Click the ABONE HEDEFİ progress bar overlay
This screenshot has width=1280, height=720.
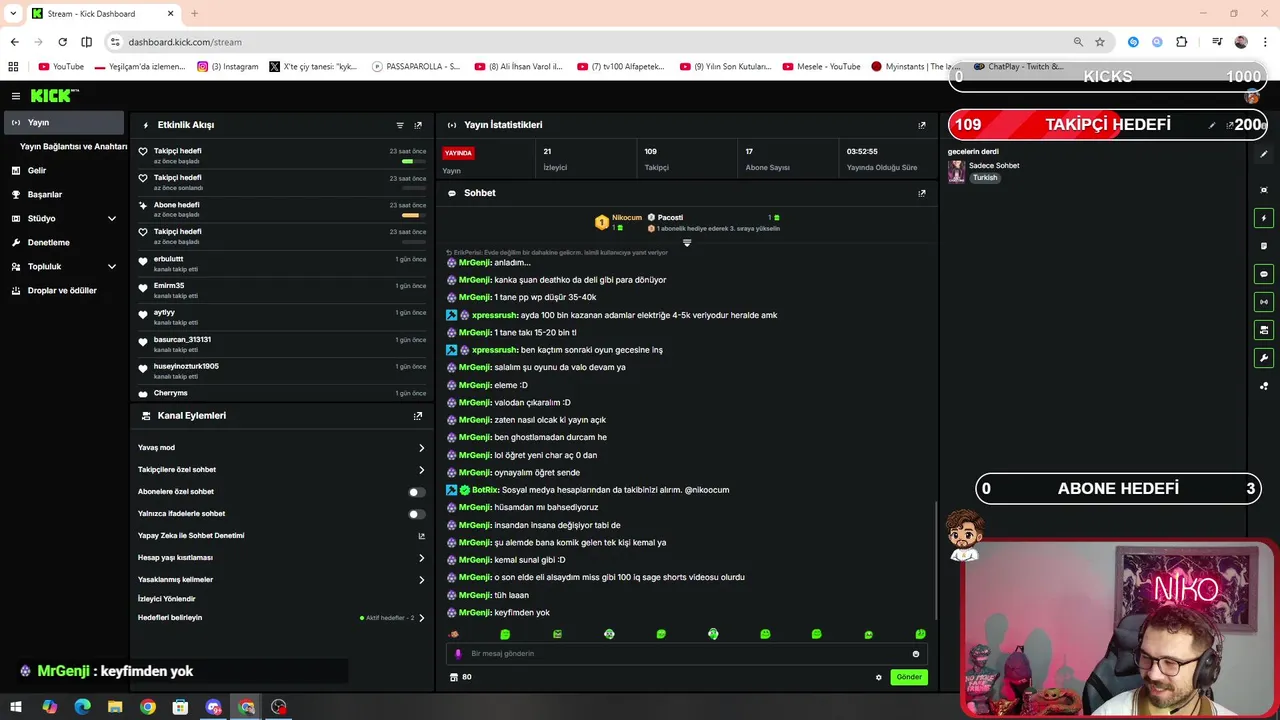click(x=1118, y=489)
